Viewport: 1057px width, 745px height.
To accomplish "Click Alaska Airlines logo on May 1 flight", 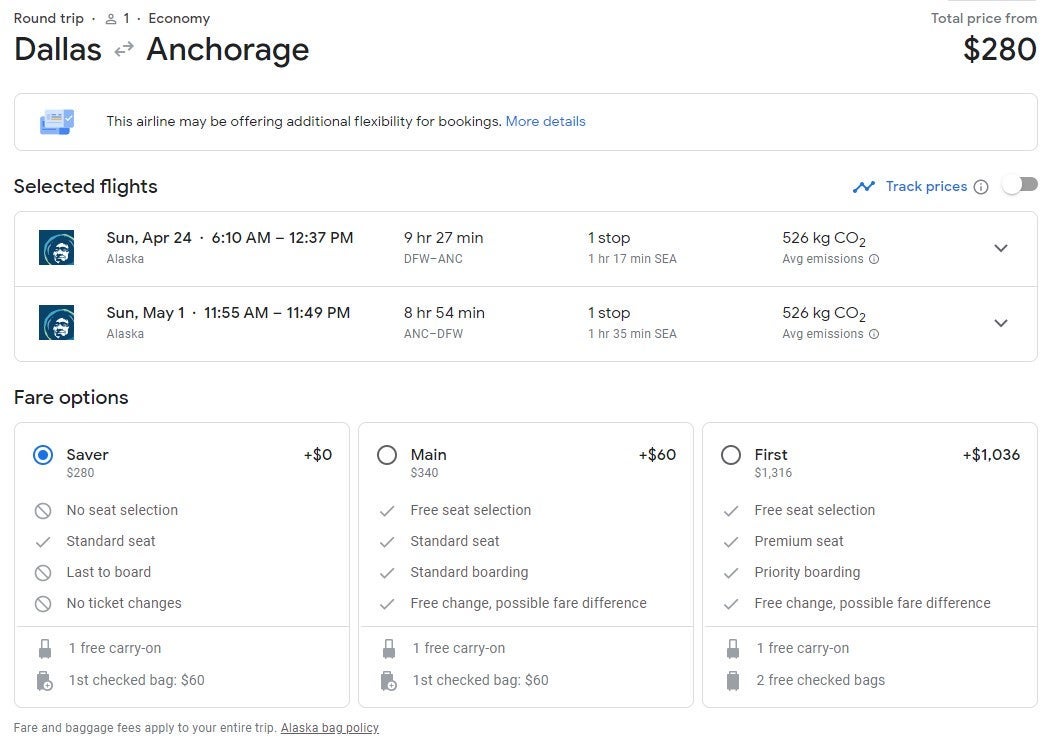I will coord(57,323).
